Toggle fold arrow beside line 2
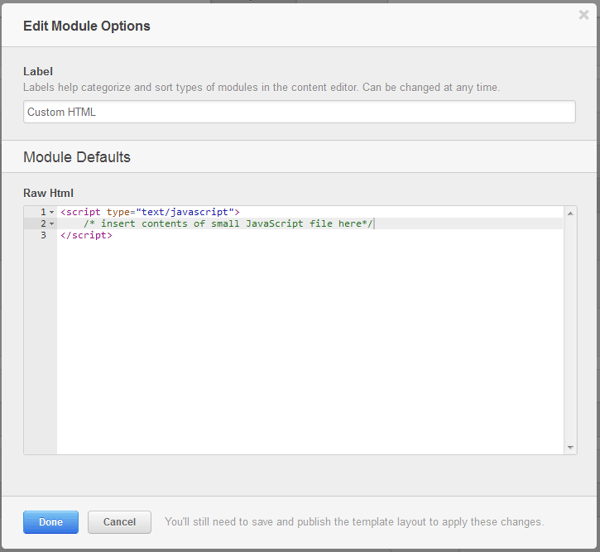 (x=52, y=224)
